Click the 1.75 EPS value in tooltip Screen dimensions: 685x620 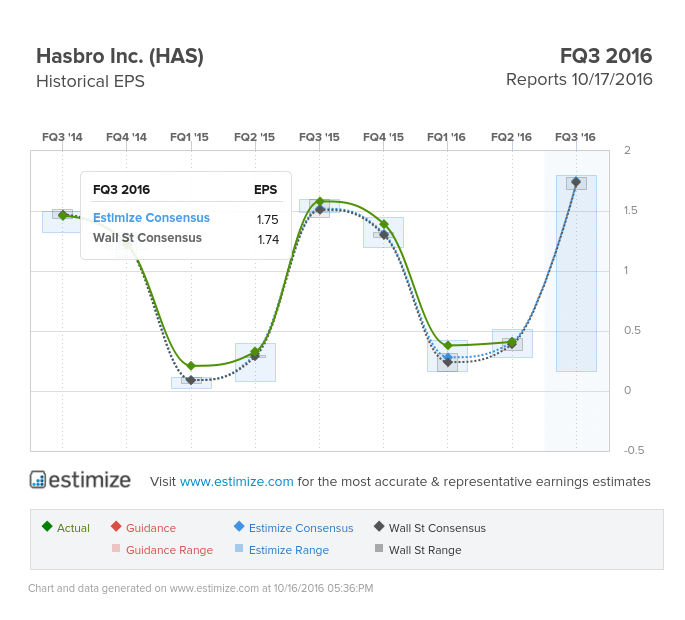267,219
